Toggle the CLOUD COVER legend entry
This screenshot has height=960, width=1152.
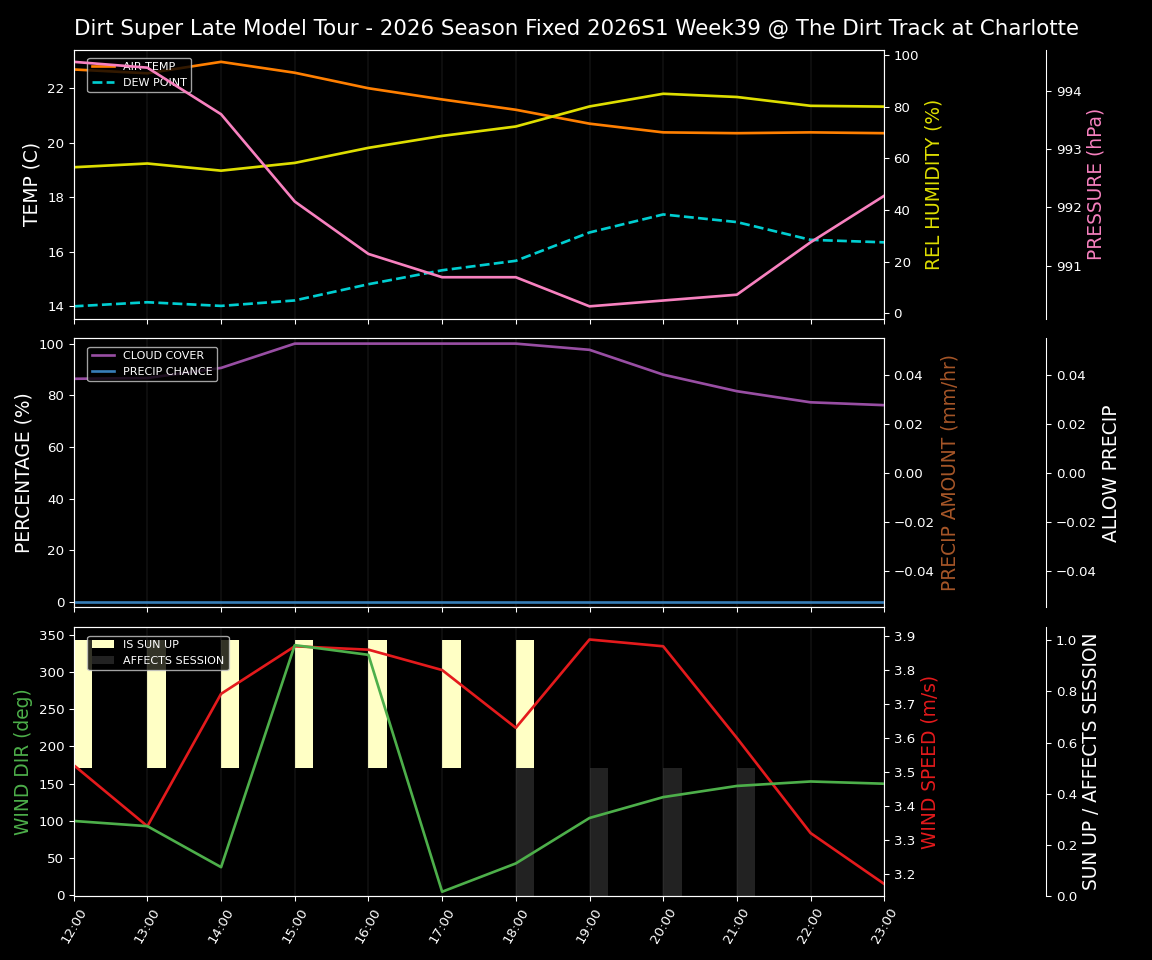[x=165, y=355]
